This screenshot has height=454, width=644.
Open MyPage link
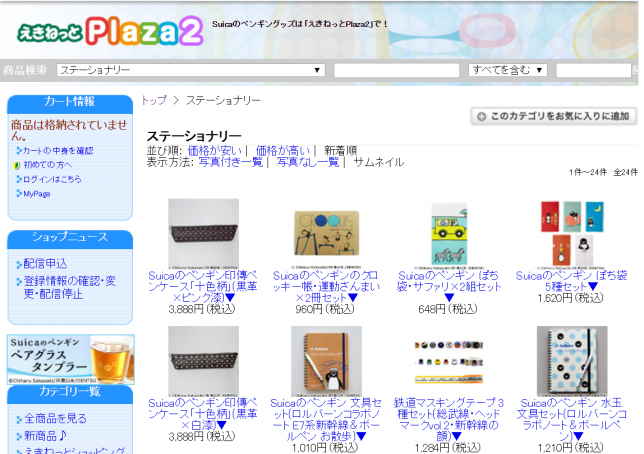tap(37, 194)
